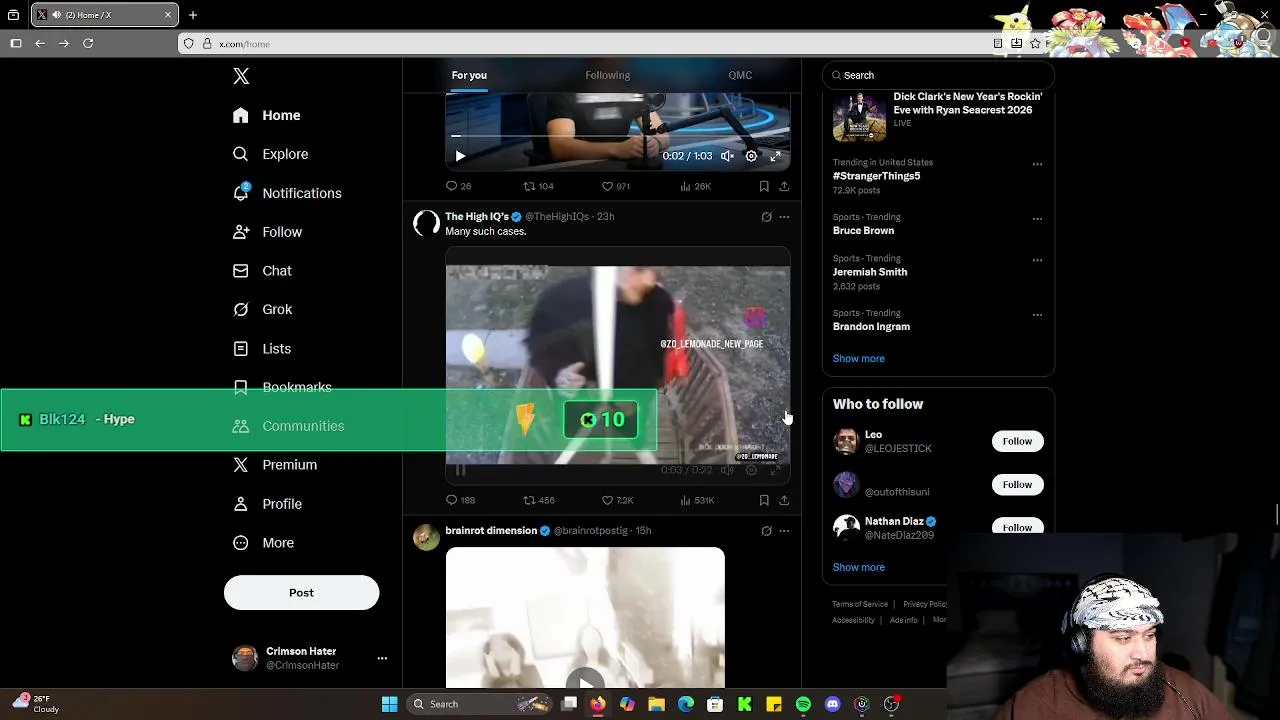Show more trending topics

[858, 358]
